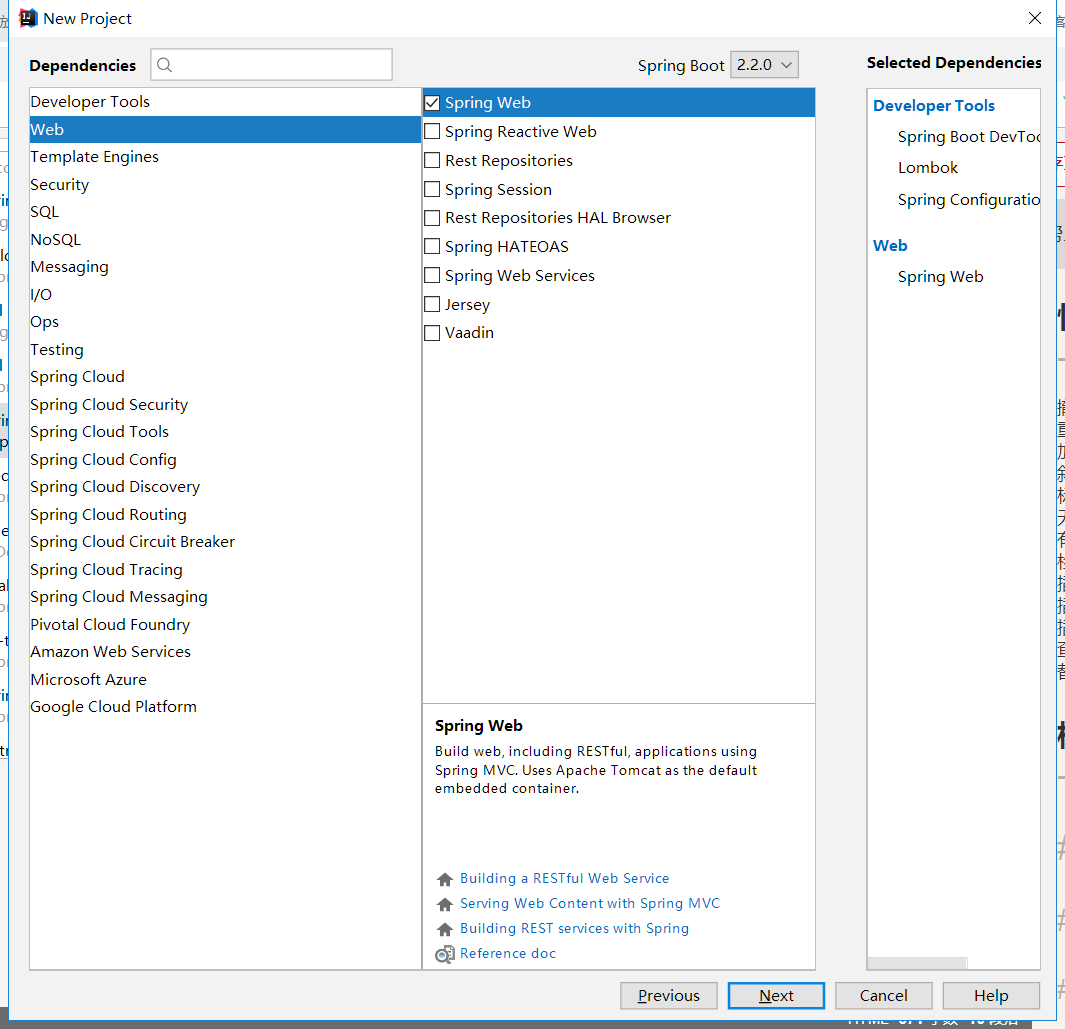Select Amazon Web Services category
The height and width of the screenshot is (1029, 1065).
point(225,652)
